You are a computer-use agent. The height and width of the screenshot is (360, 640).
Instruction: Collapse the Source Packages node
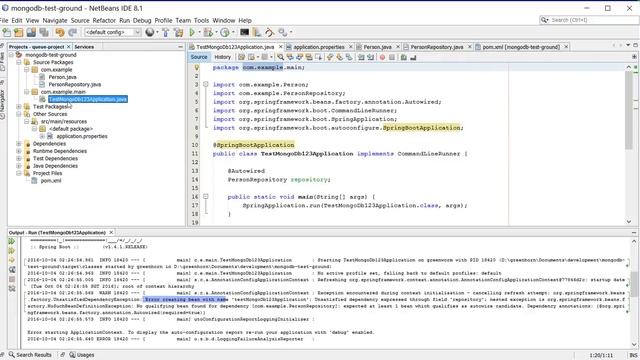coord(19,62)
